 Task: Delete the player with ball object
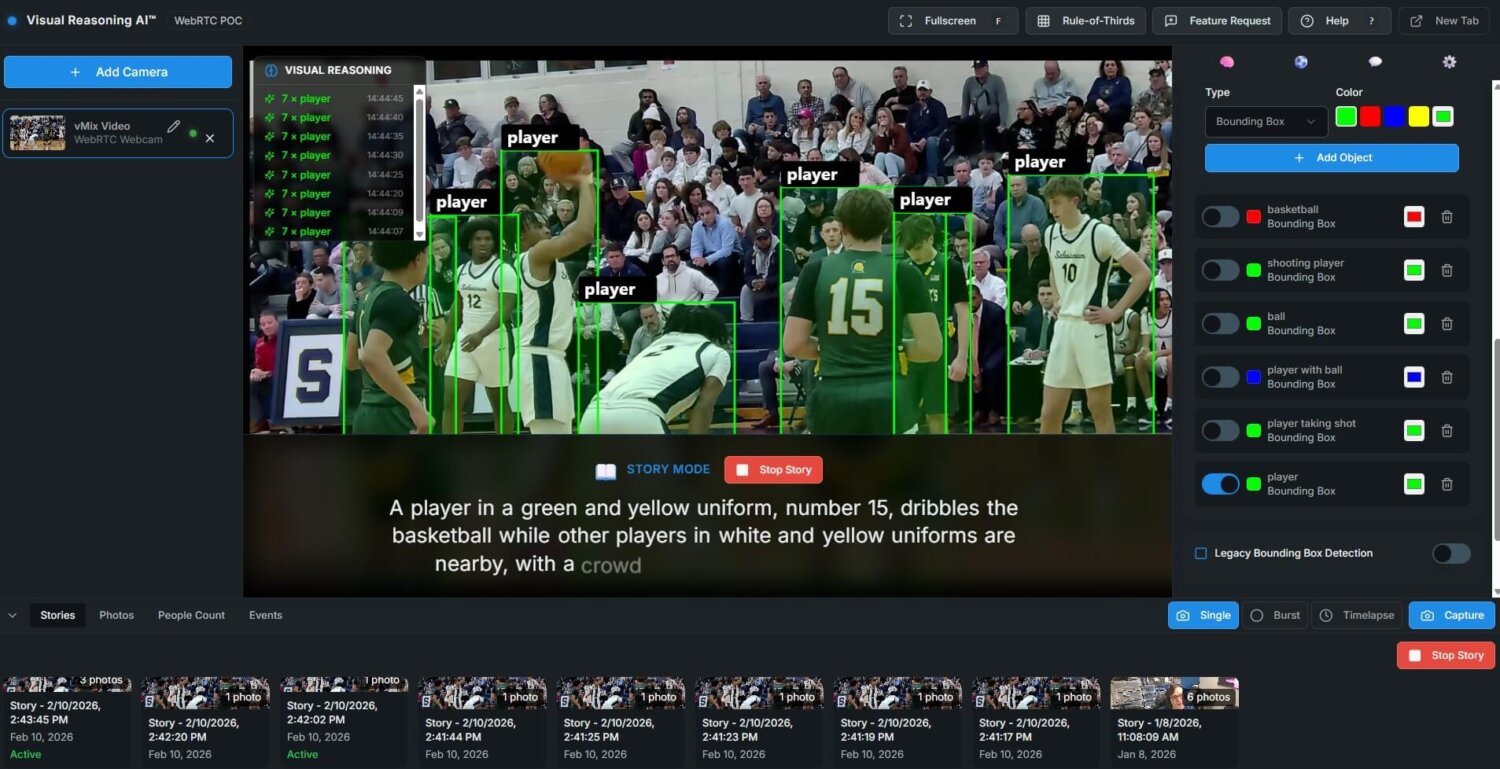point(1446,377)
